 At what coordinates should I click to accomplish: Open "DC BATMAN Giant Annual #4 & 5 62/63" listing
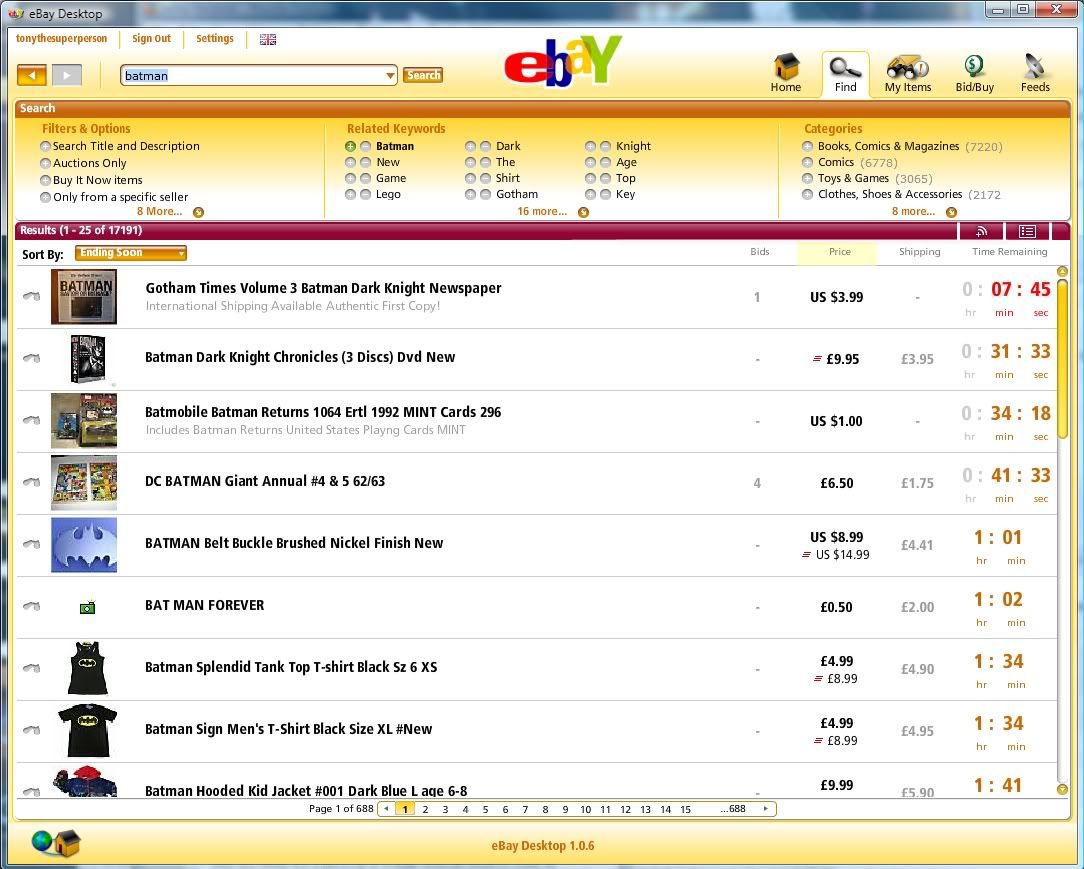tap(265, 481)
